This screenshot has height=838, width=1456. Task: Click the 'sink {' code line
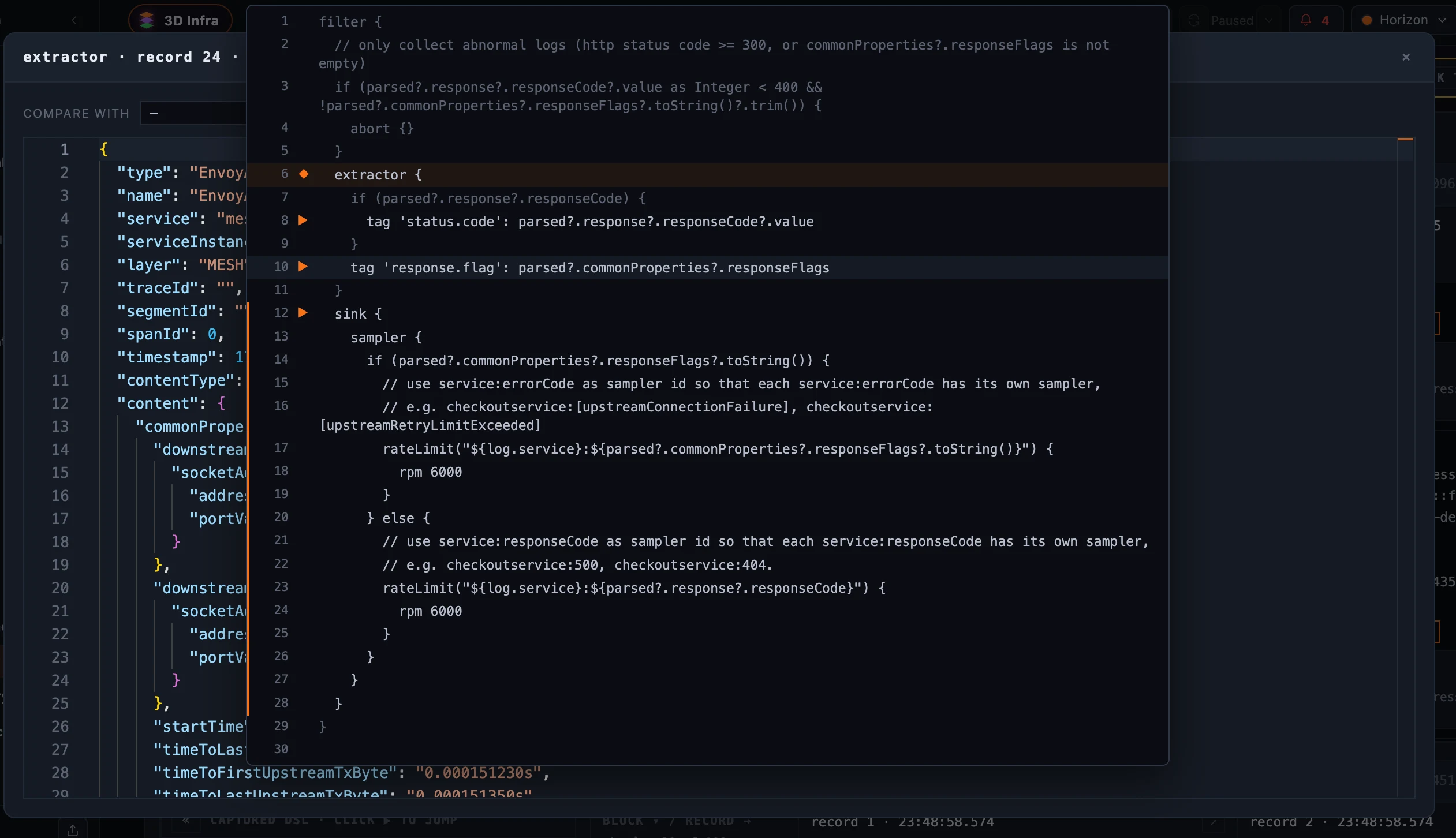[358, 314]
